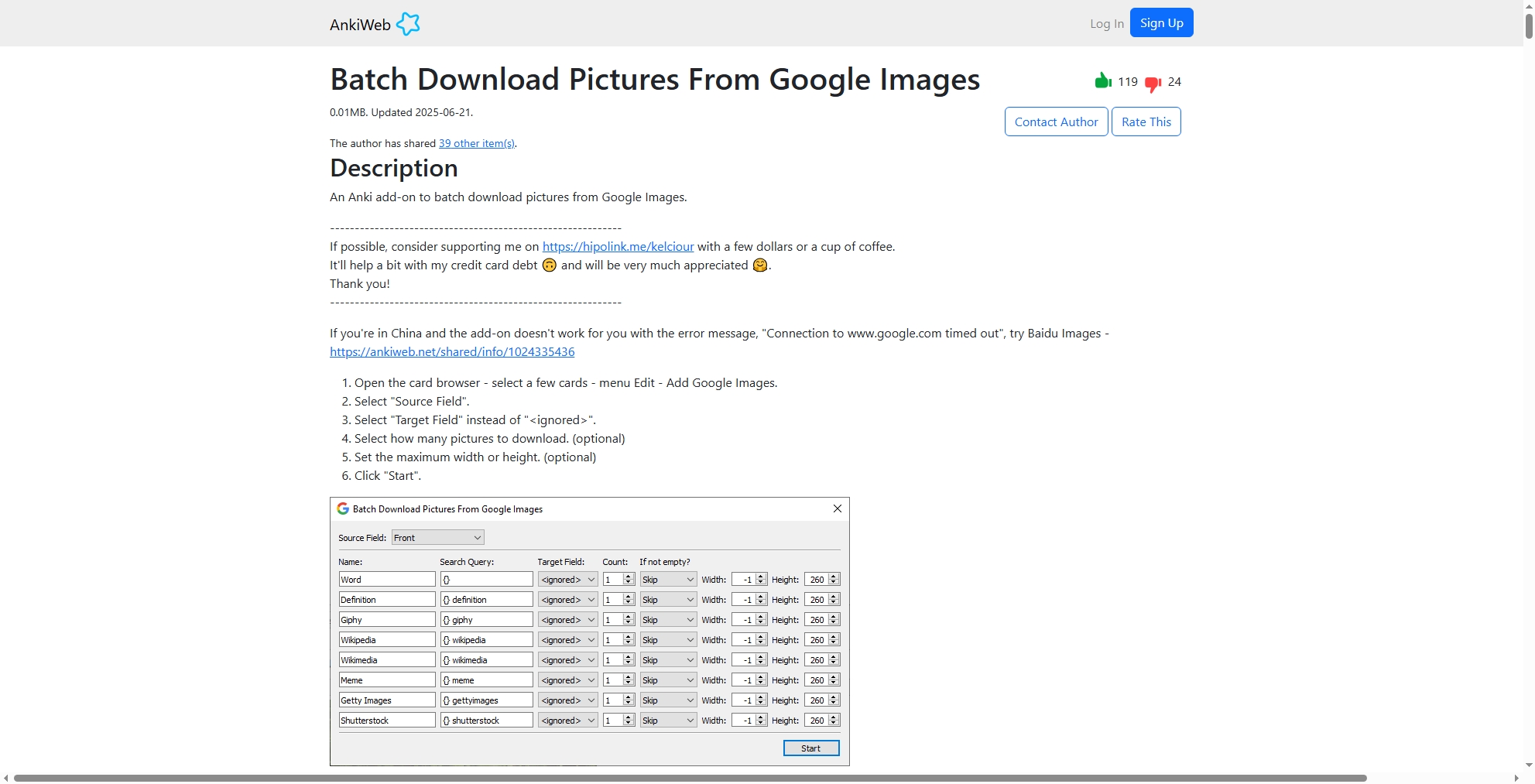Open the Log In page
Screen dimensions: 1535x784
click(1106, 23)
